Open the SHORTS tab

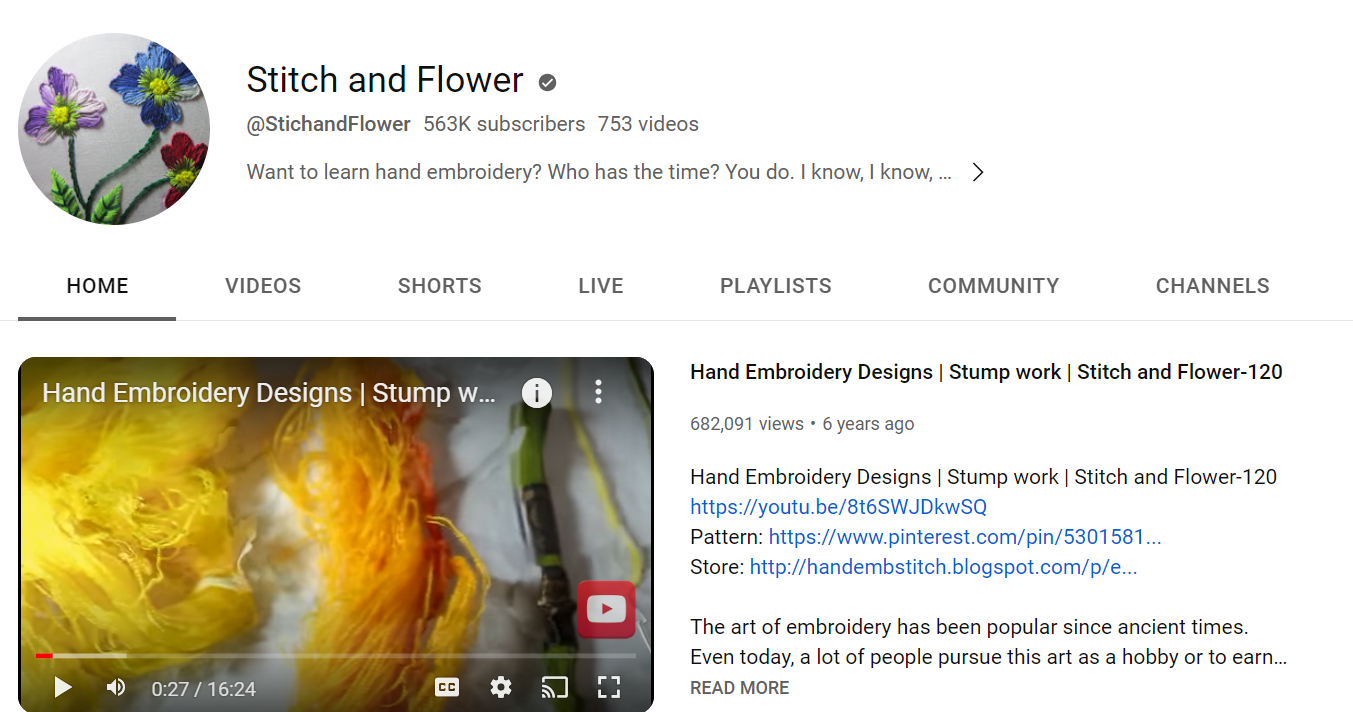440,286
